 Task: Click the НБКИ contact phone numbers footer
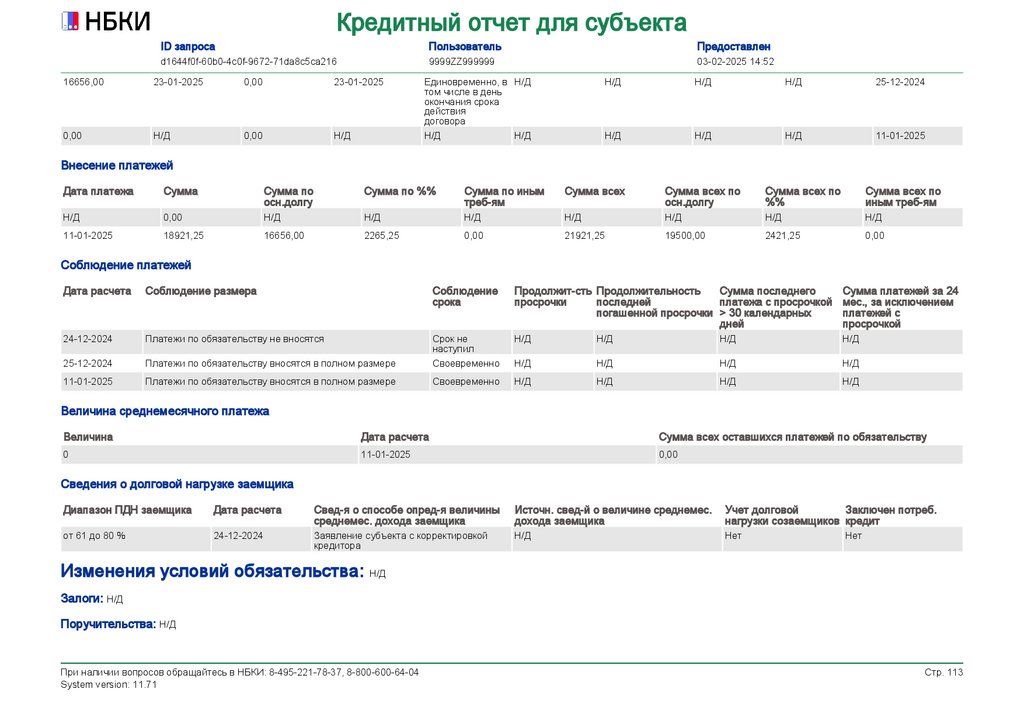point(240,672)
